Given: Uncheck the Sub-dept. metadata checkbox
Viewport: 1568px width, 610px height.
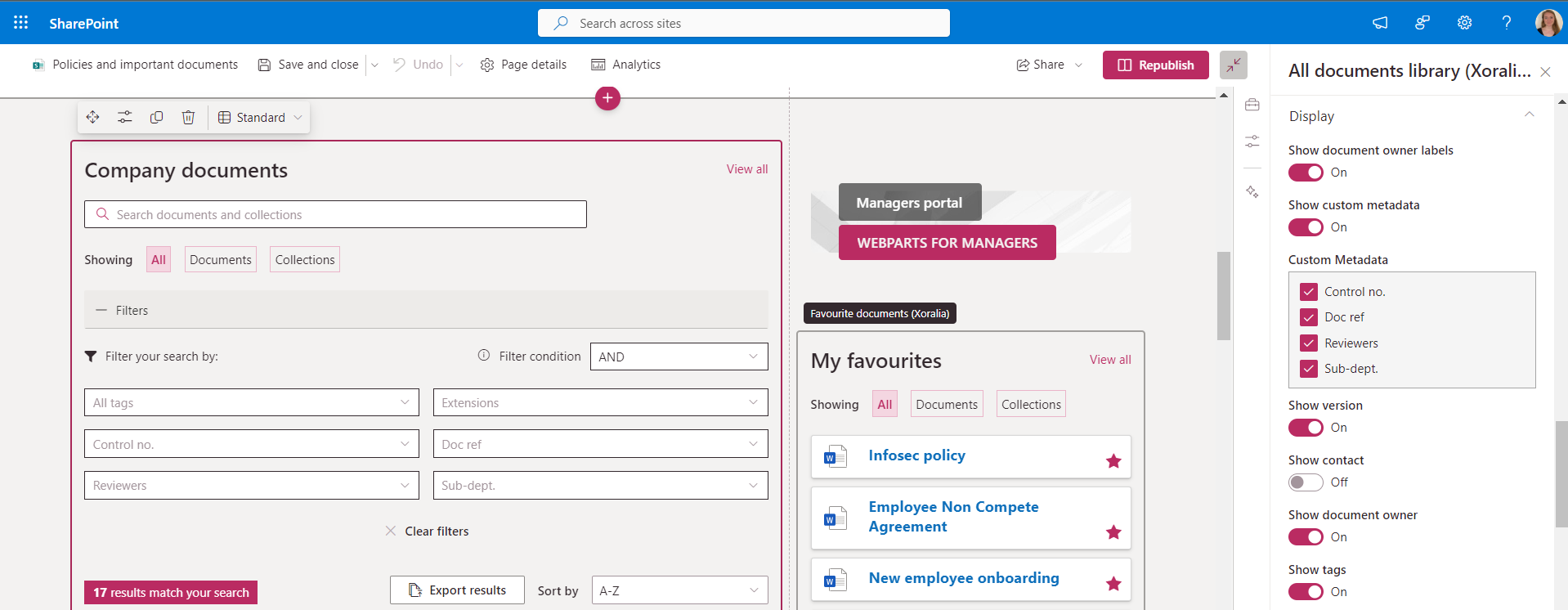Looking at the screenshot, I should (x=1309, y=369).
